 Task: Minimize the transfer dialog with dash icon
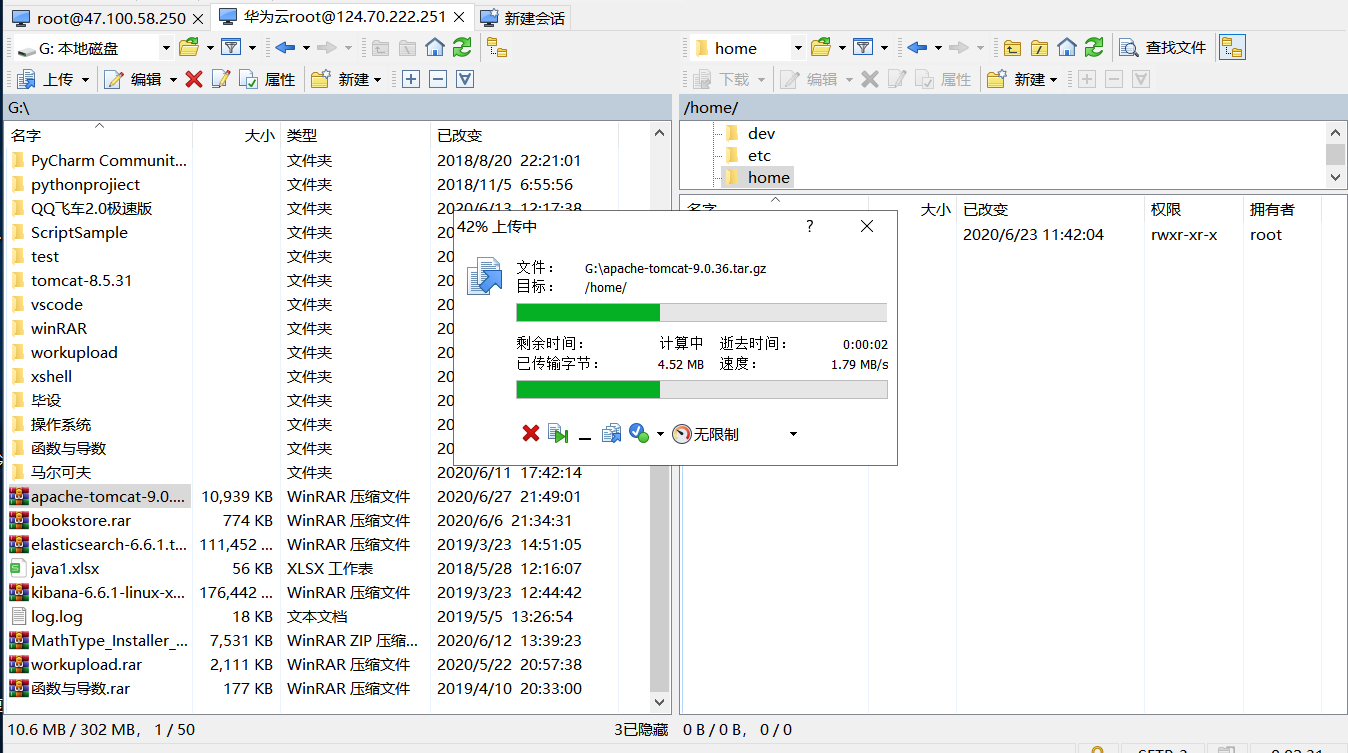585,438
